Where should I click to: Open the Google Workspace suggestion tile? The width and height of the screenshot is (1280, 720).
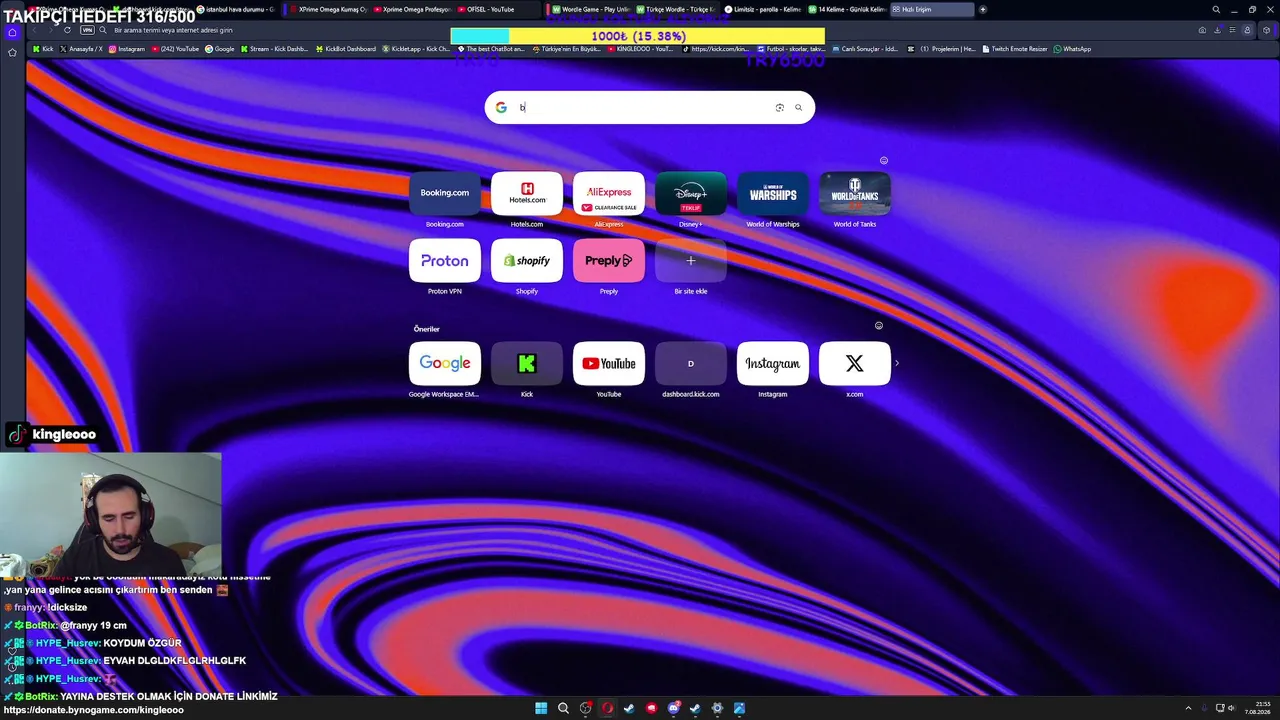tap(445, 364)
